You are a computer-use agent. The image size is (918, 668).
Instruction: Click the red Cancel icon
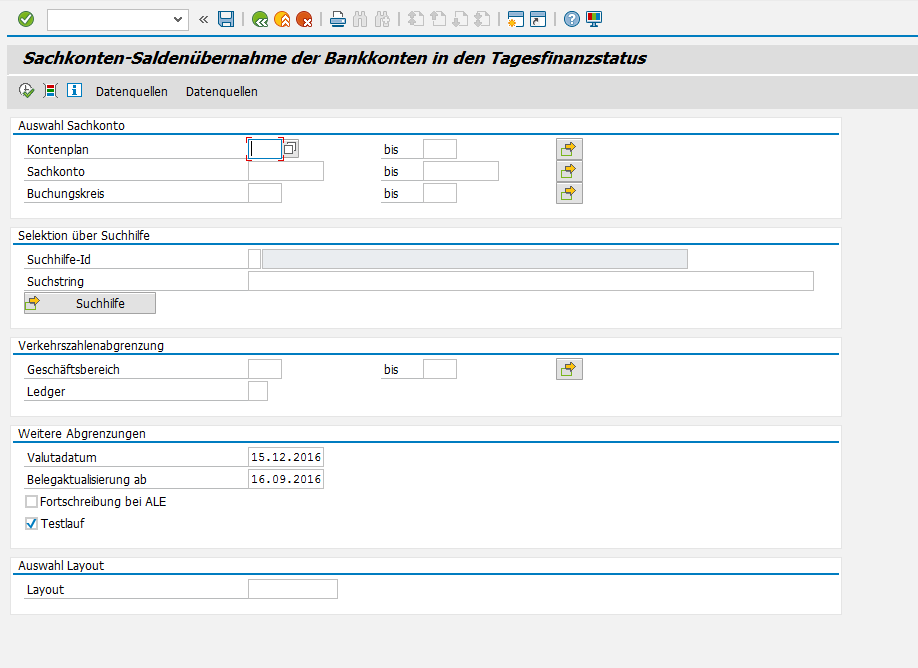pos(304,19)
